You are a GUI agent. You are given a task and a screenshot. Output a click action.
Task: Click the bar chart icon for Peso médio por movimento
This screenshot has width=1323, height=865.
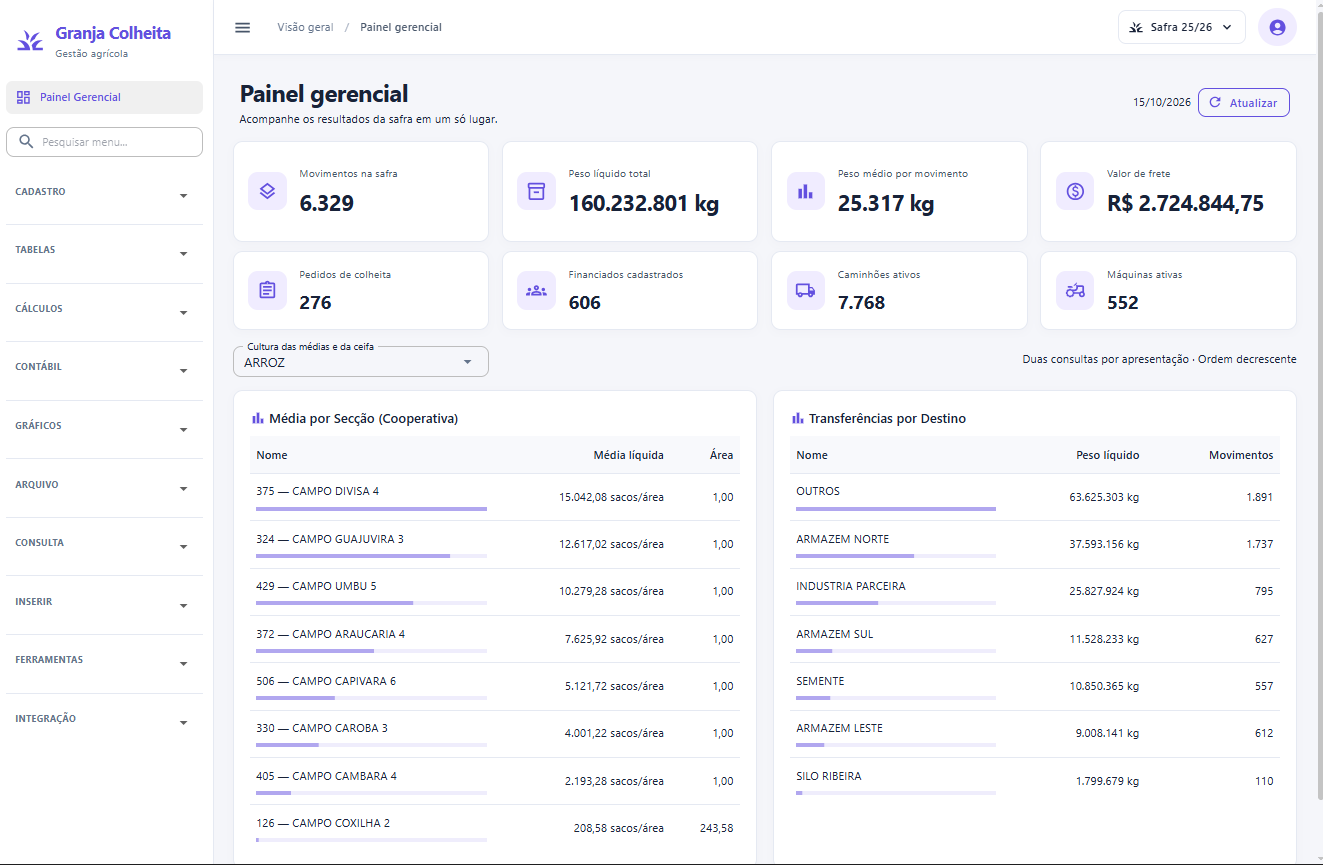pos(805,191)
